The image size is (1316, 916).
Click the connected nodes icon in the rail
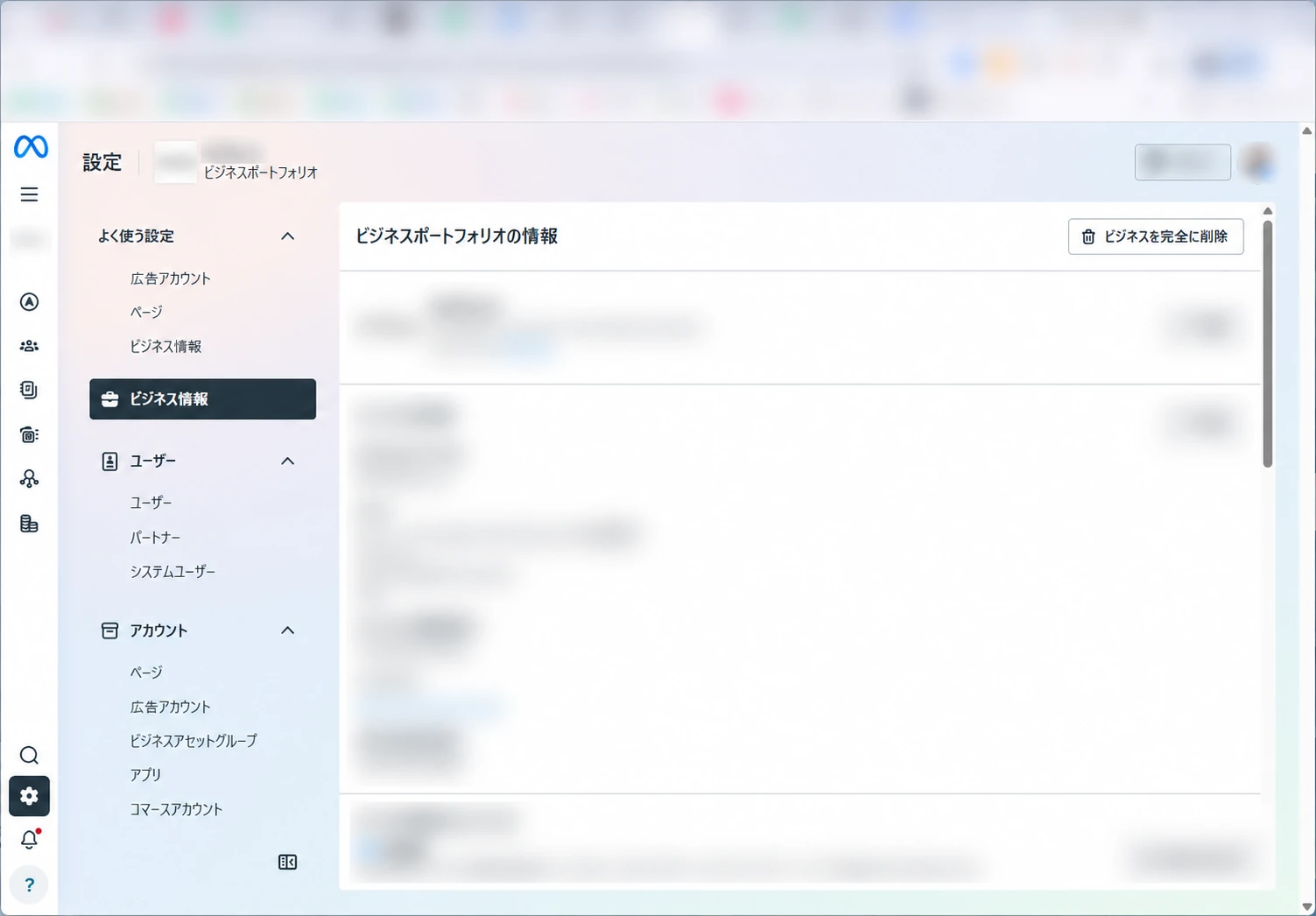click(29, 478)
